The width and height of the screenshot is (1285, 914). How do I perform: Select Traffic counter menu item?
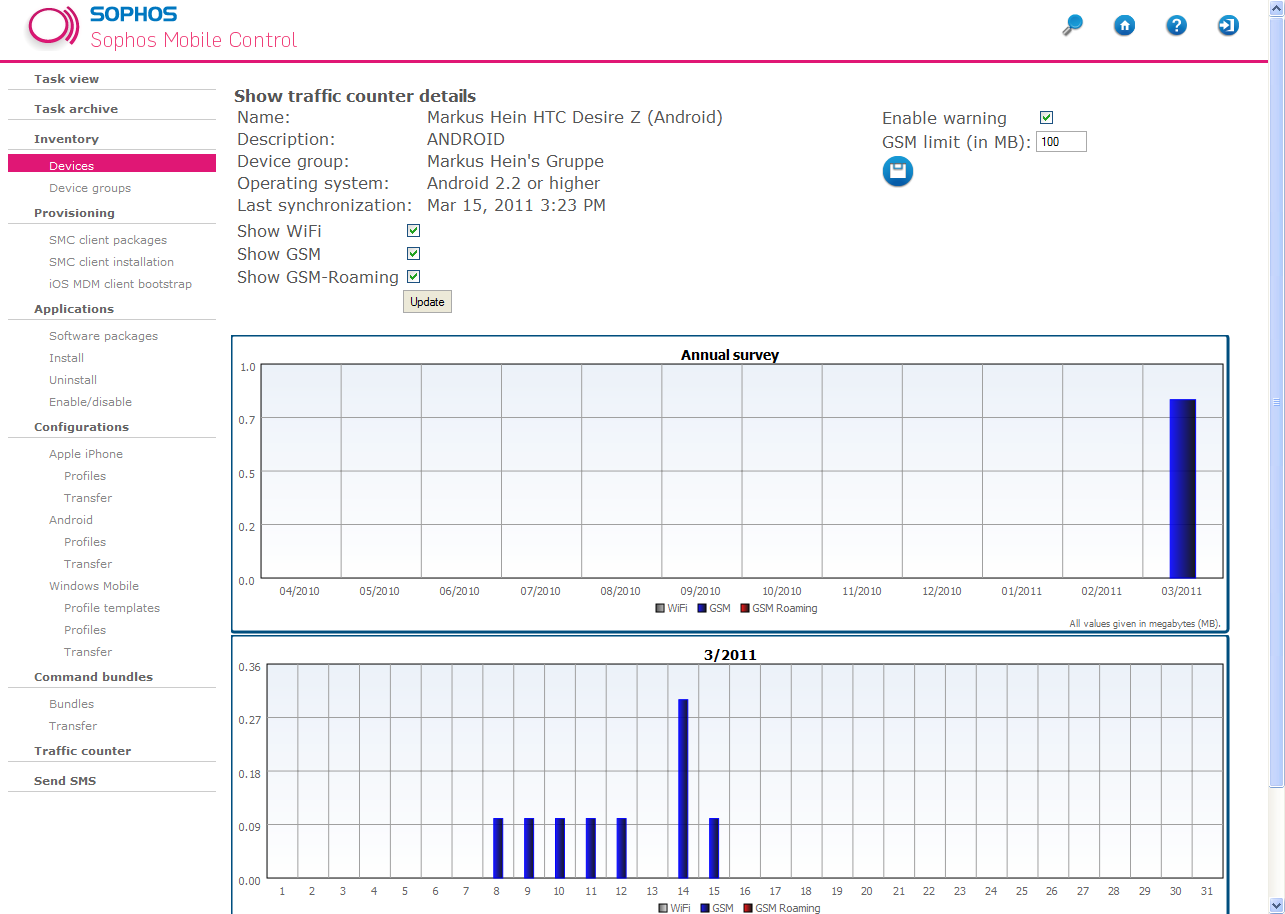tap(82, 751)
